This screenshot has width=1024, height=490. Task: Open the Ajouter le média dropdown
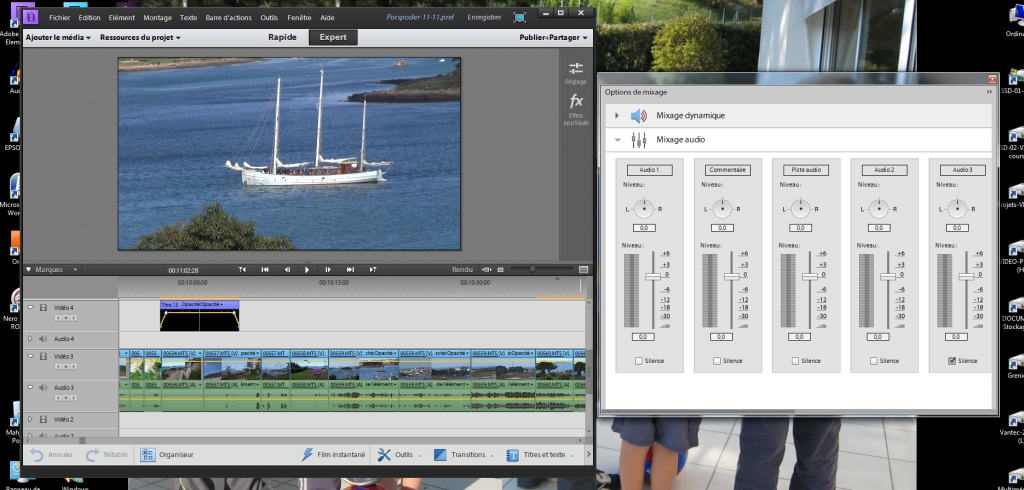(x=58, y=37)
